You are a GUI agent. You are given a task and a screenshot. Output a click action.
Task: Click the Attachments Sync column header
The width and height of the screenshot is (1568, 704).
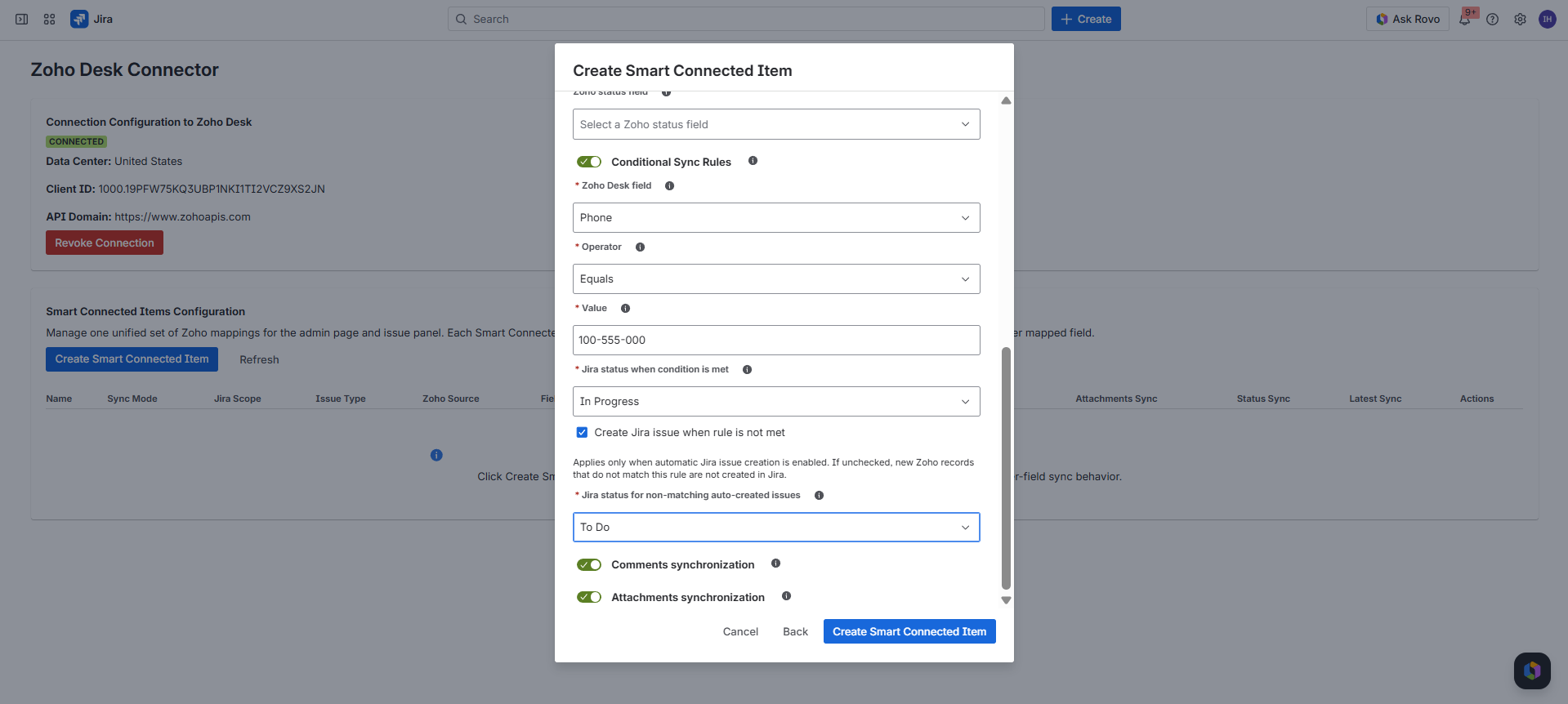click(1116, 399)
